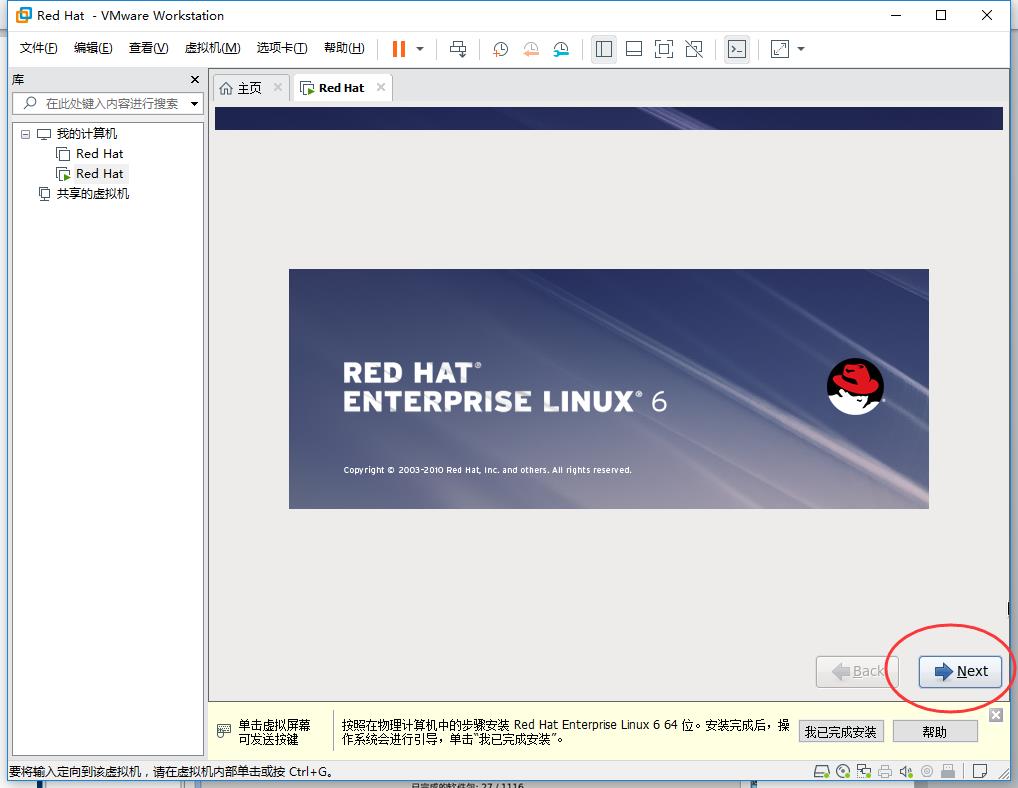
Task: Select 我的计算机 in the library tree
Action: (x=86, y=134)
